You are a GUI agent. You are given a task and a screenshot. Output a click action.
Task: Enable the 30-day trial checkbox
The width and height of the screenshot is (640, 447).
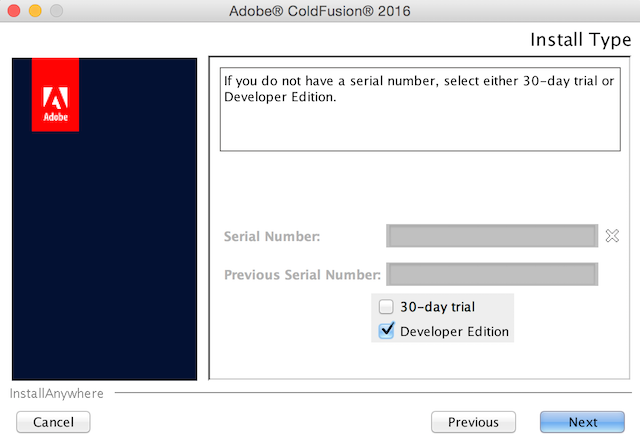point(386,306)
